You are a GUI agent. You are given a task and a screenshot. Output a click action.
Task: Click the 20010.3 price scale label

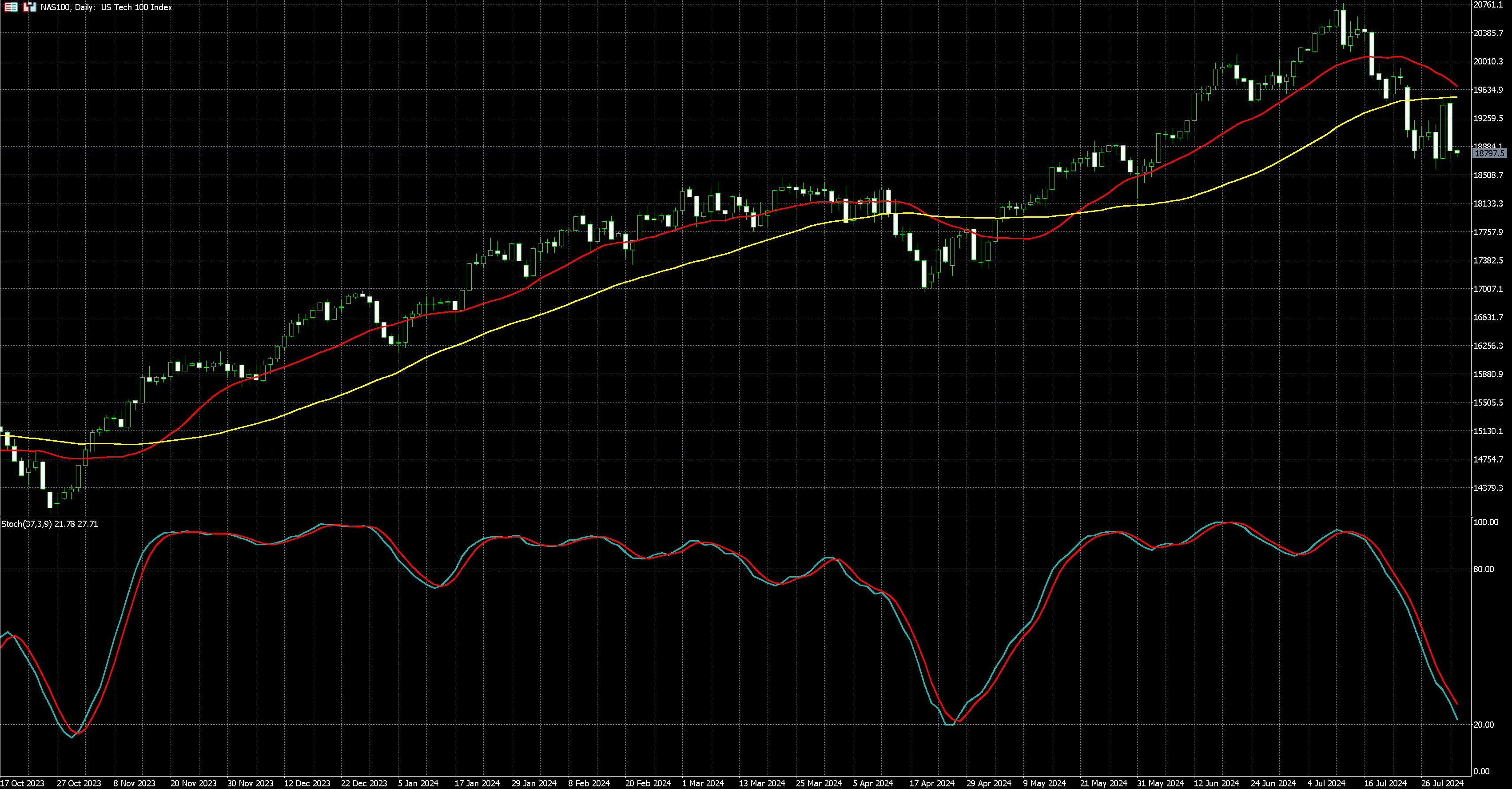tap(1488, 61)
